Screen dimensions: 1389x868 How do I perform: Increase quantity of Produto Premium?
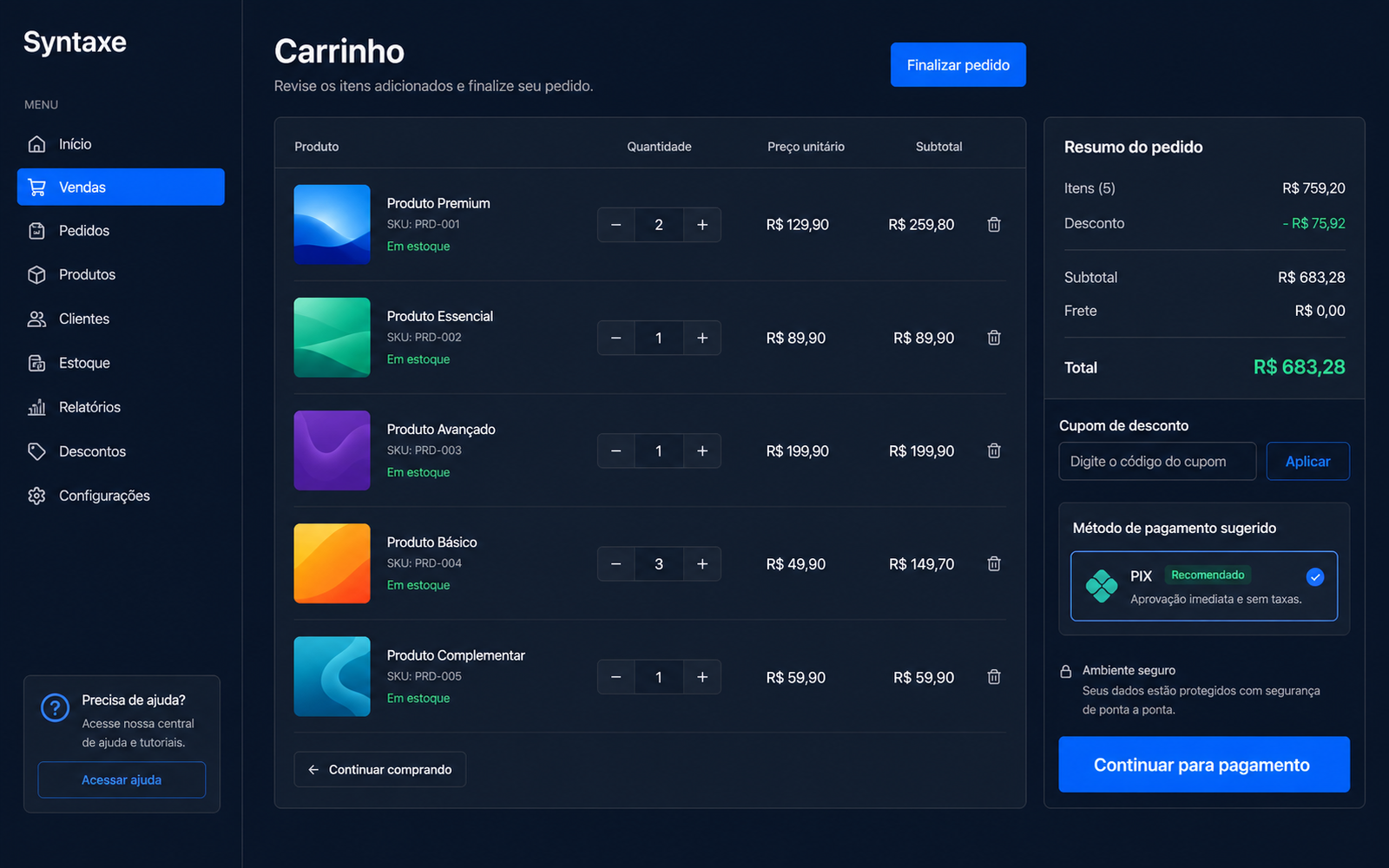(x=702, y=225)
